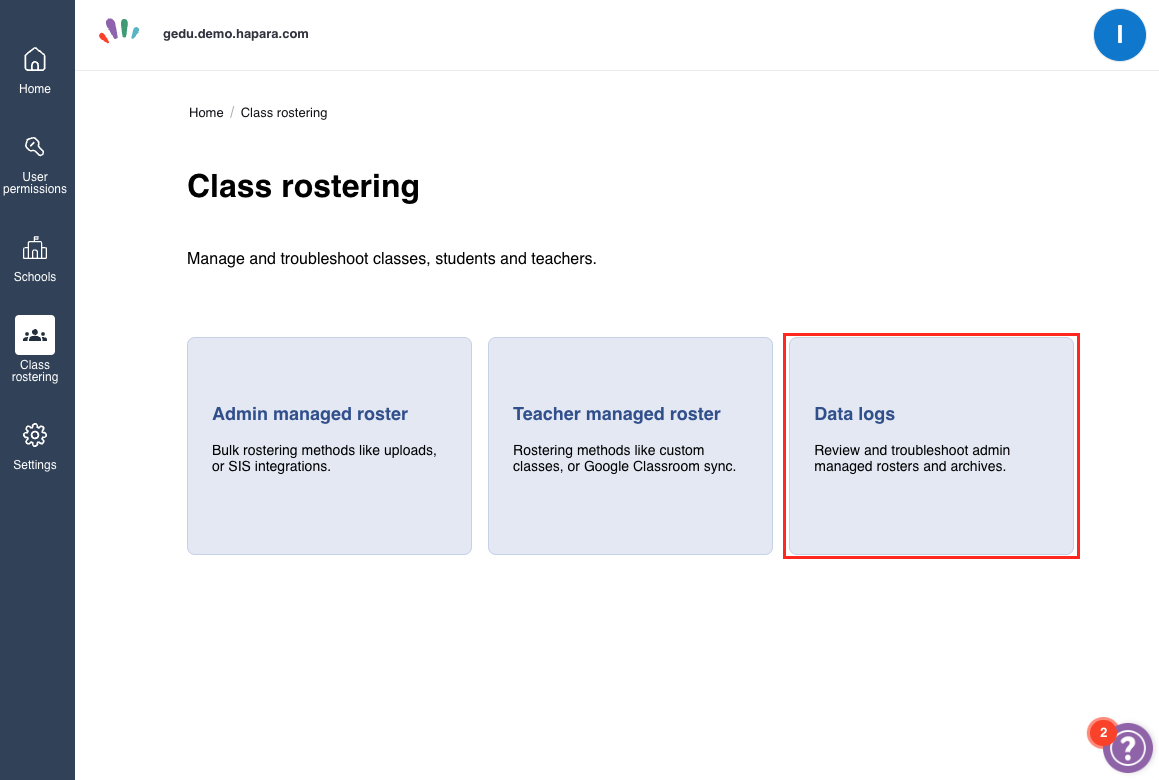Open User permissions from the sidebar
Image resolution: width=1159 pixels, height=780 pixels.
[35, 146]
